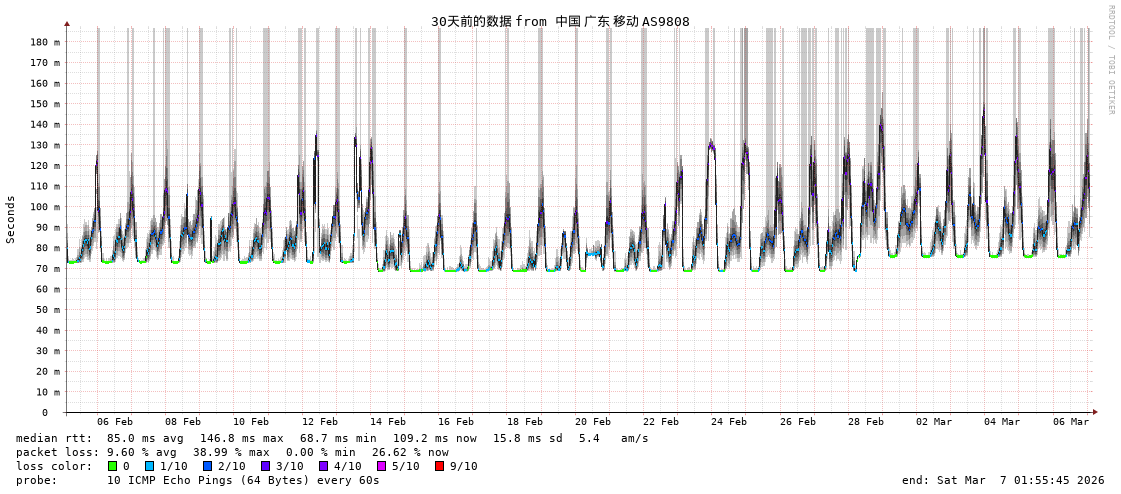Click the packet loss statistics line

click(x=232, y=452)
